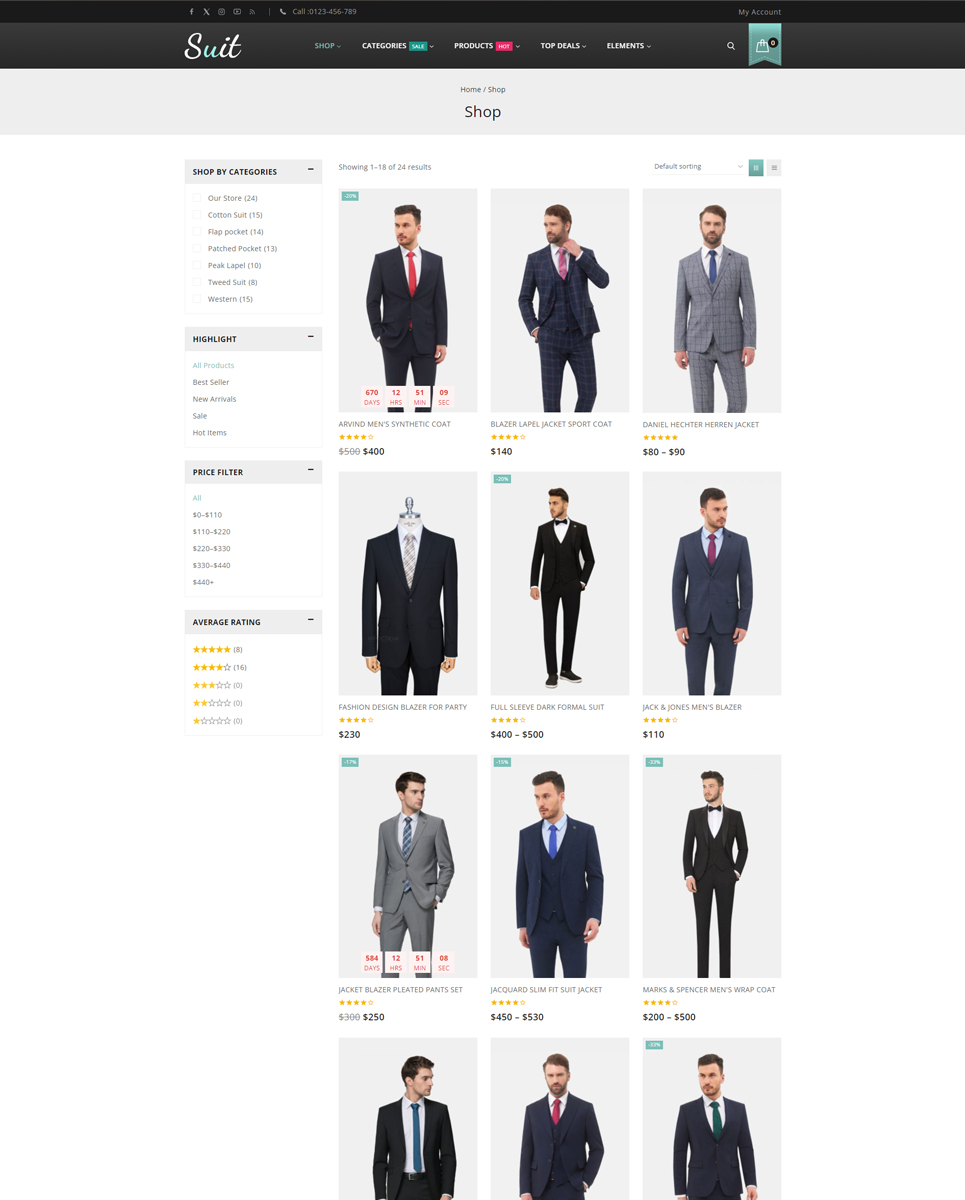Open the Elements menu
This screenshot has height=1200, width=965.
[628, 46]
